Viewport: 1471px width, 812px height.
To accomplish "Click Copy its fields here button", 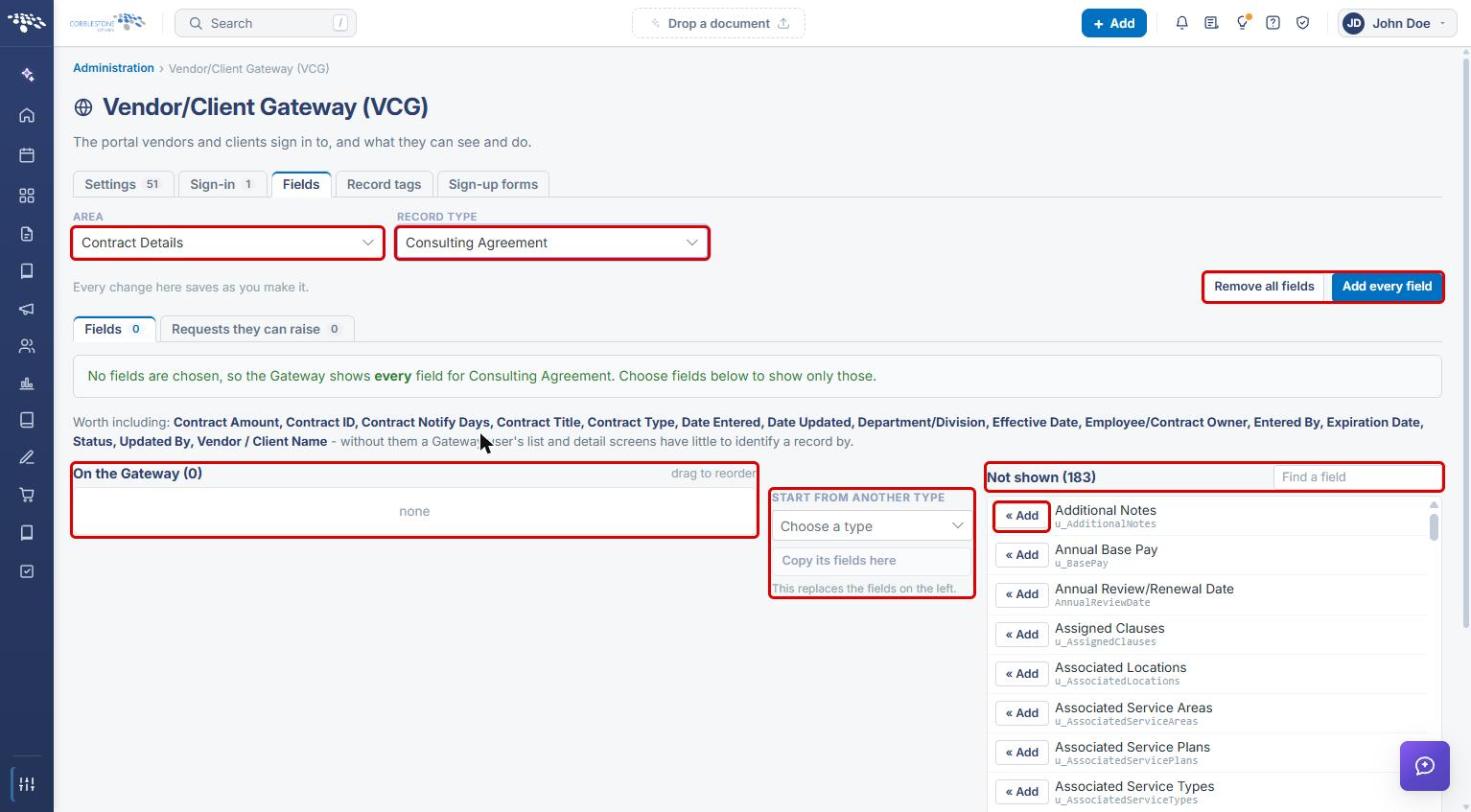I will click(x=872, y=561).
